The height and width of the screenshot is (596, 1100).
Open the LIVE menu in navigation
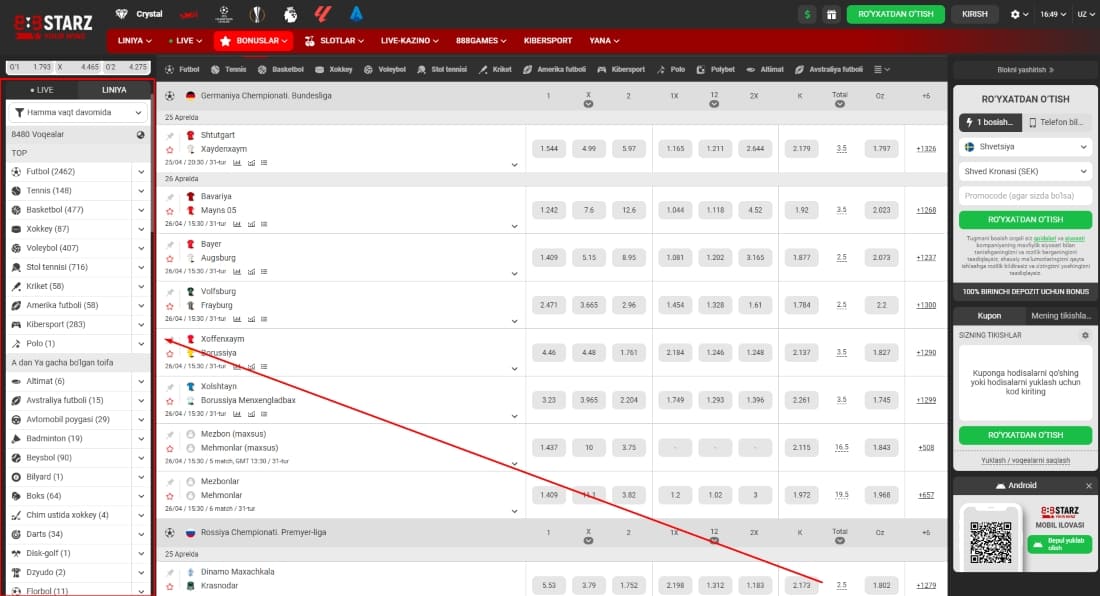[185, 41]
